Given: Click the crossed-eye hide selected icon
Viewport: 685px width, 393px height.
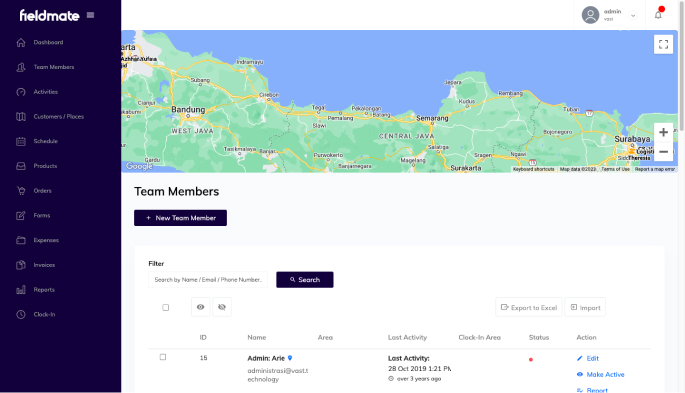Looking at the screenshot, I should click(x=222, y=307).
